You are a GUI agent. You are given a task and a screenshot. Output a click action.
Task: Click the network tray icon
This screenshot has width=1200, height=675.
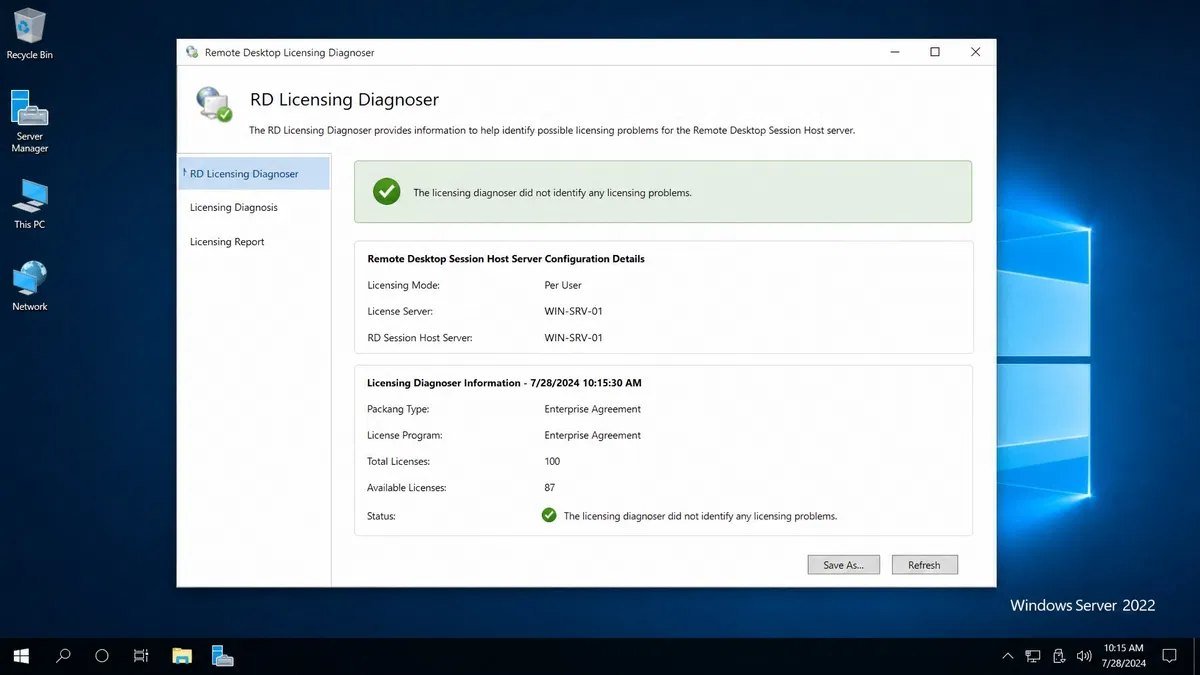point(1033,656)
